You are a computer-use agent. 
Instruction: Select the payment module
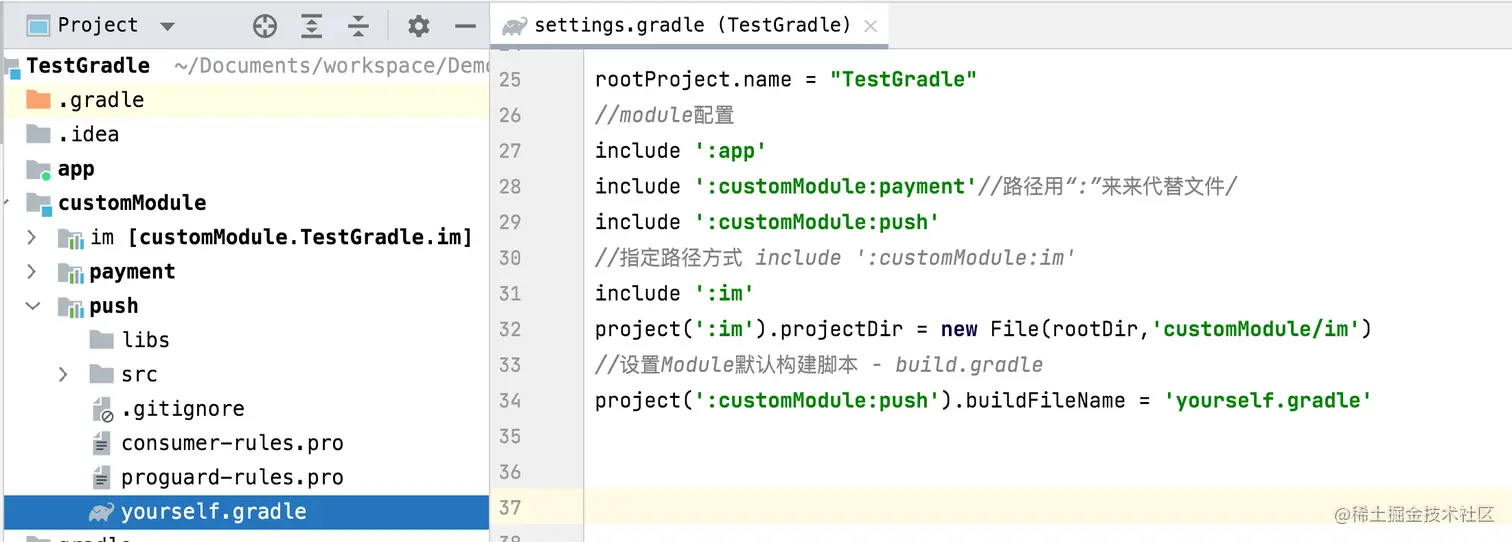(132, 272)
